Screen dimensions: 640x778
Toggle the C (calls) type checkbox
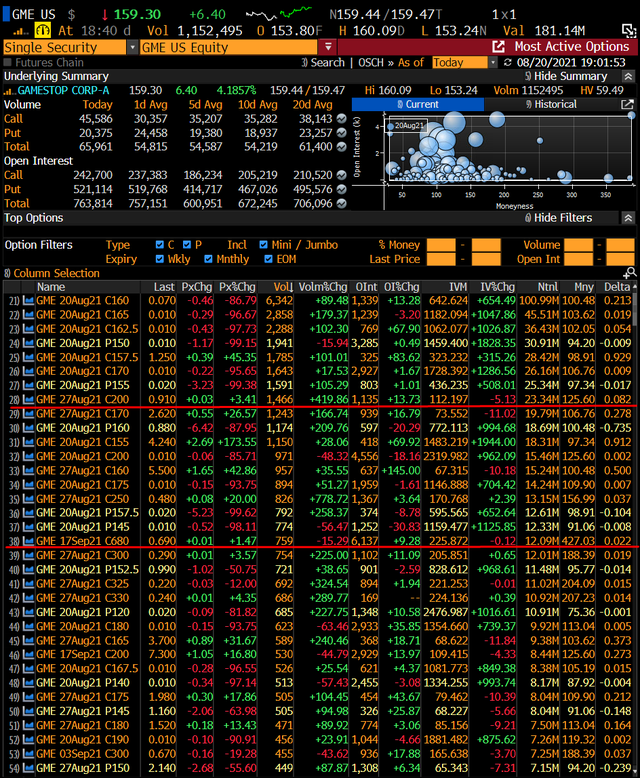click(x=160, y=245)
